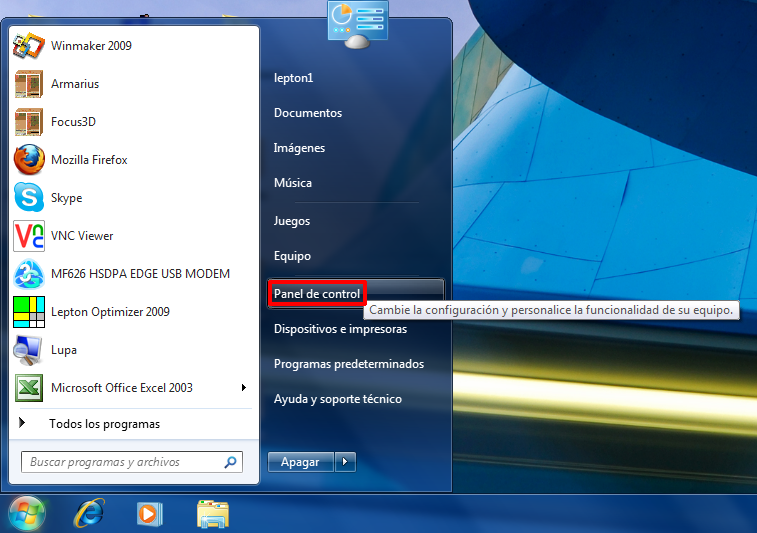Open Equipo from the Start menu
The width and height of the screenshot is (757, 533).
(x=293, y=256)
